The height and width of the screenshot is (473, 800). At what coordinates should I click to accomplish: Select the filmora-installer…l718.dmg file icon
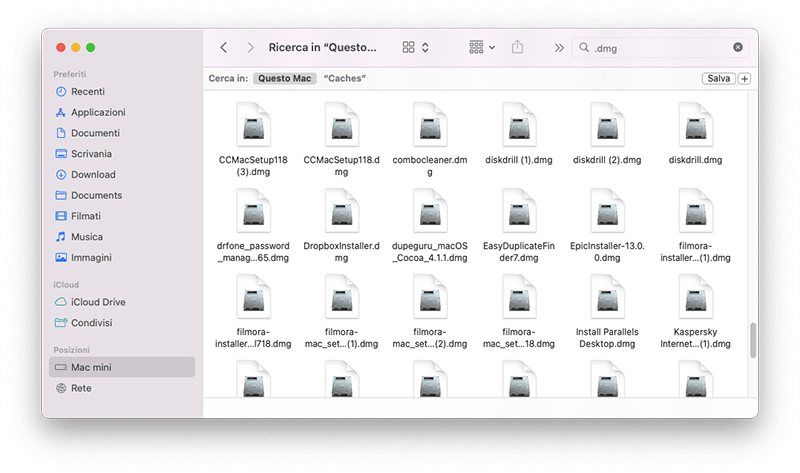tap(253, 297)
